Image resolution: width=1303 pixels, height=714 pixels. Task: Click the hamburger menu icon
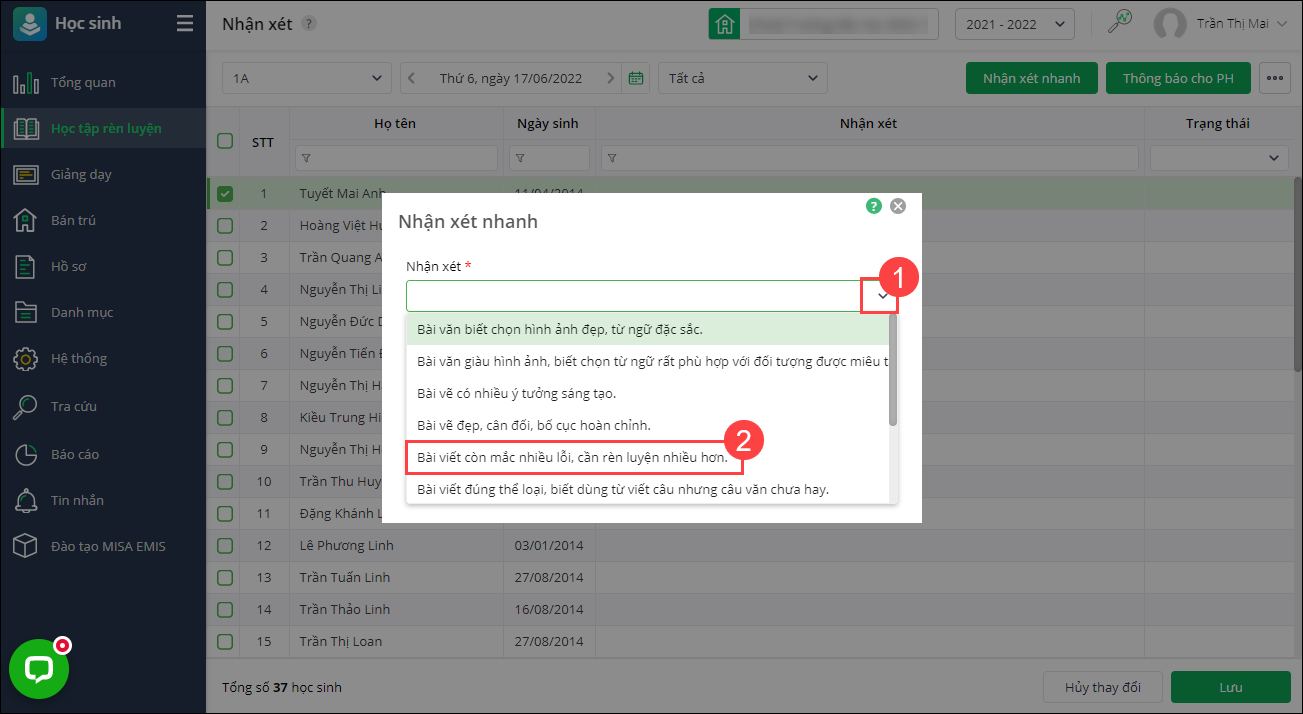click(x=185, y=23)
